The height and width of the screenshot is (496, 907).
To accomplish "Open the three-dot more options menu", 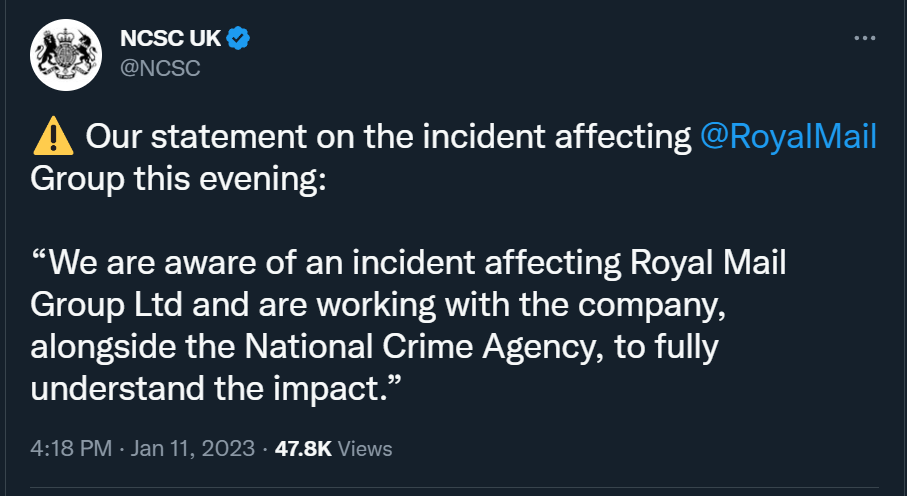I will [865, 38].
